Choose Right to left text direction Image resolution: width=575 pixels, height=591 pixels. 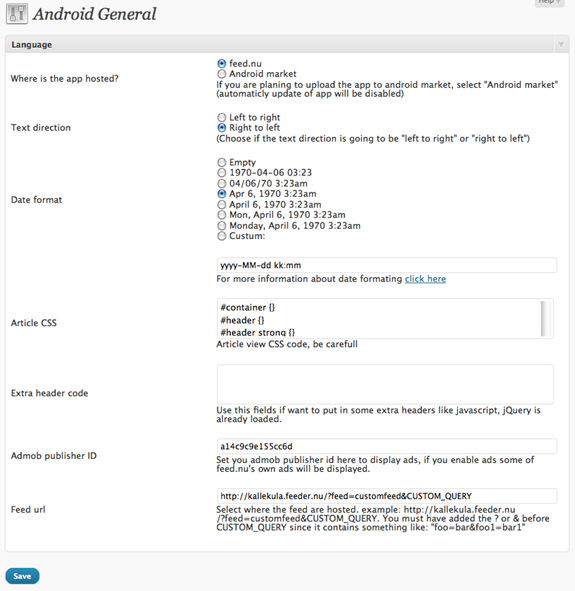[222, 128]
